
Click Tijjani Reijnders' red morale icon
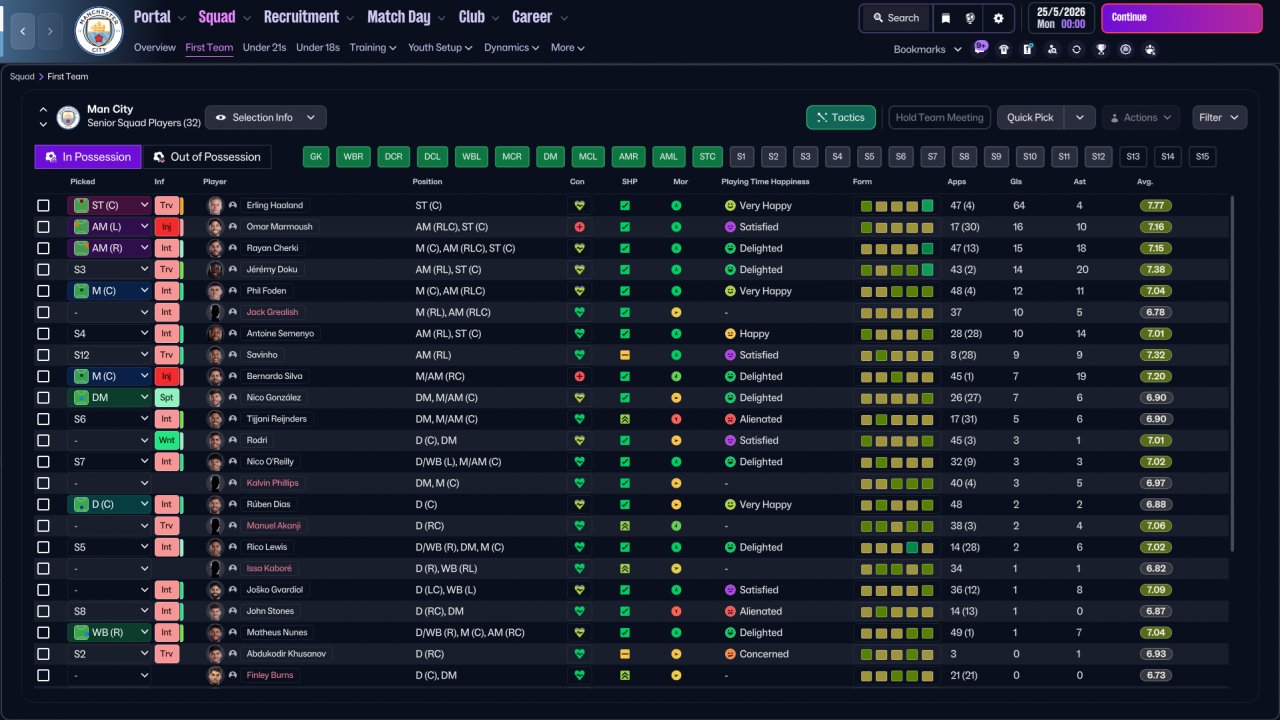tap(676, 419)
